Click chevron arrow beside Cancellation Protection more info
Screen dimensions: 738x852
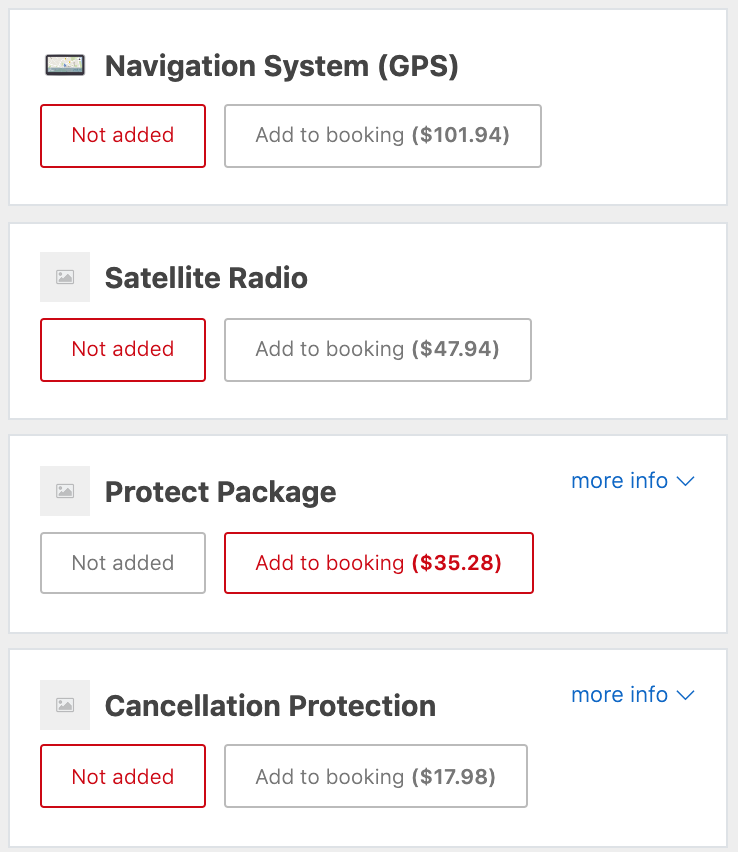[685, 696]
